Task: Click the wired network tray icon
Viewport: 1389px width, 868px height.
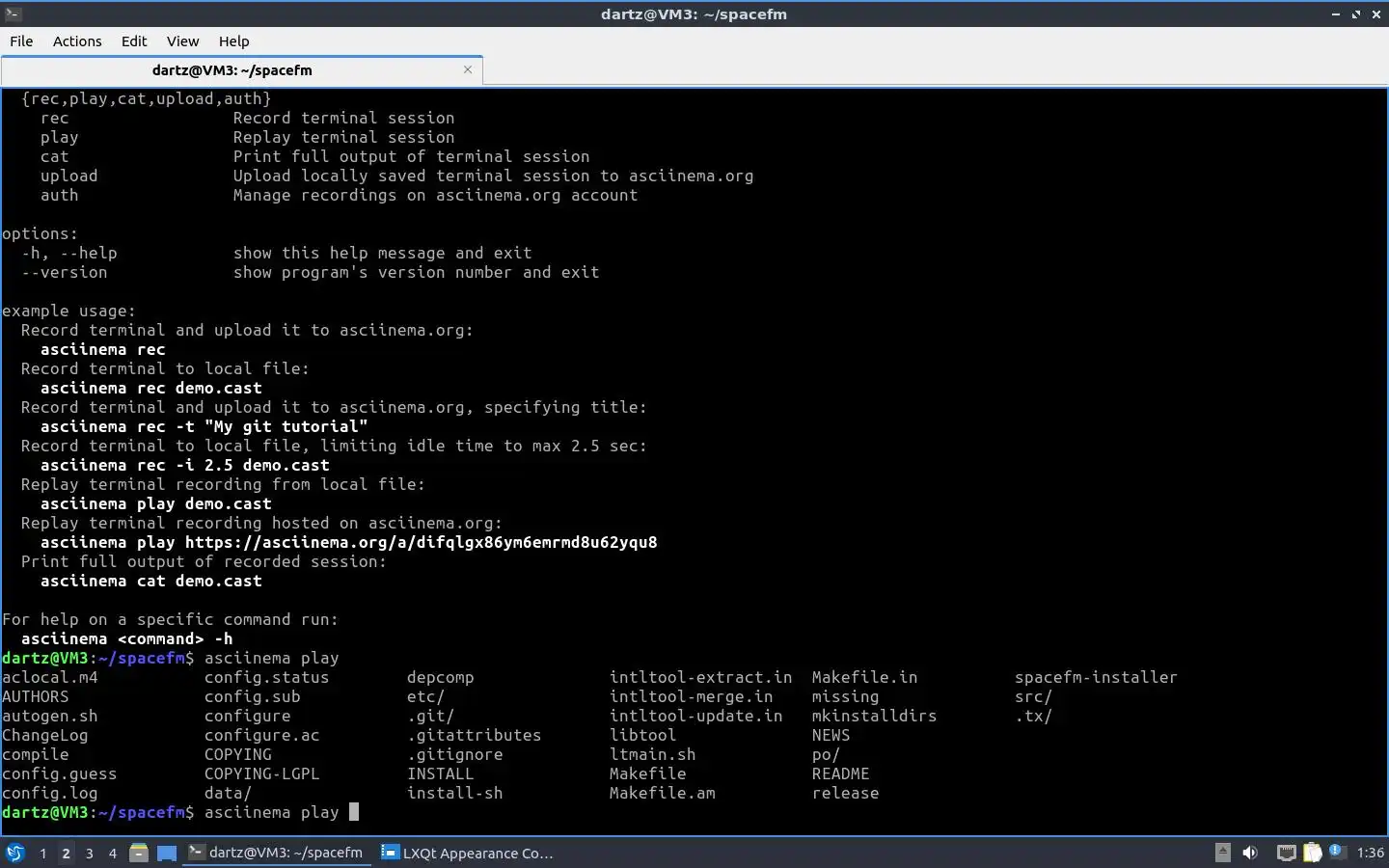Action: (x=1287, y=853)
